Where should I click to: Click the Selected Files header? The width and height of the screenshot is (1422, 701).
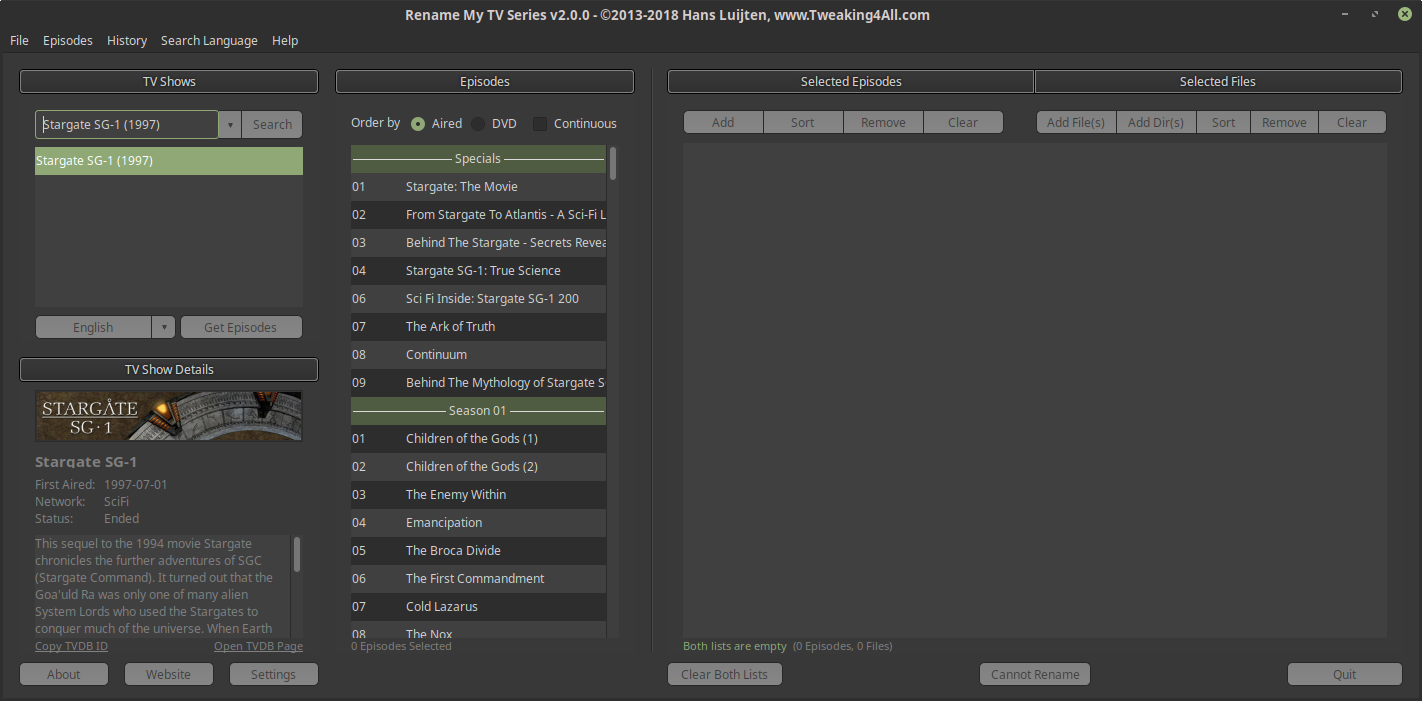click(1218, 81)
